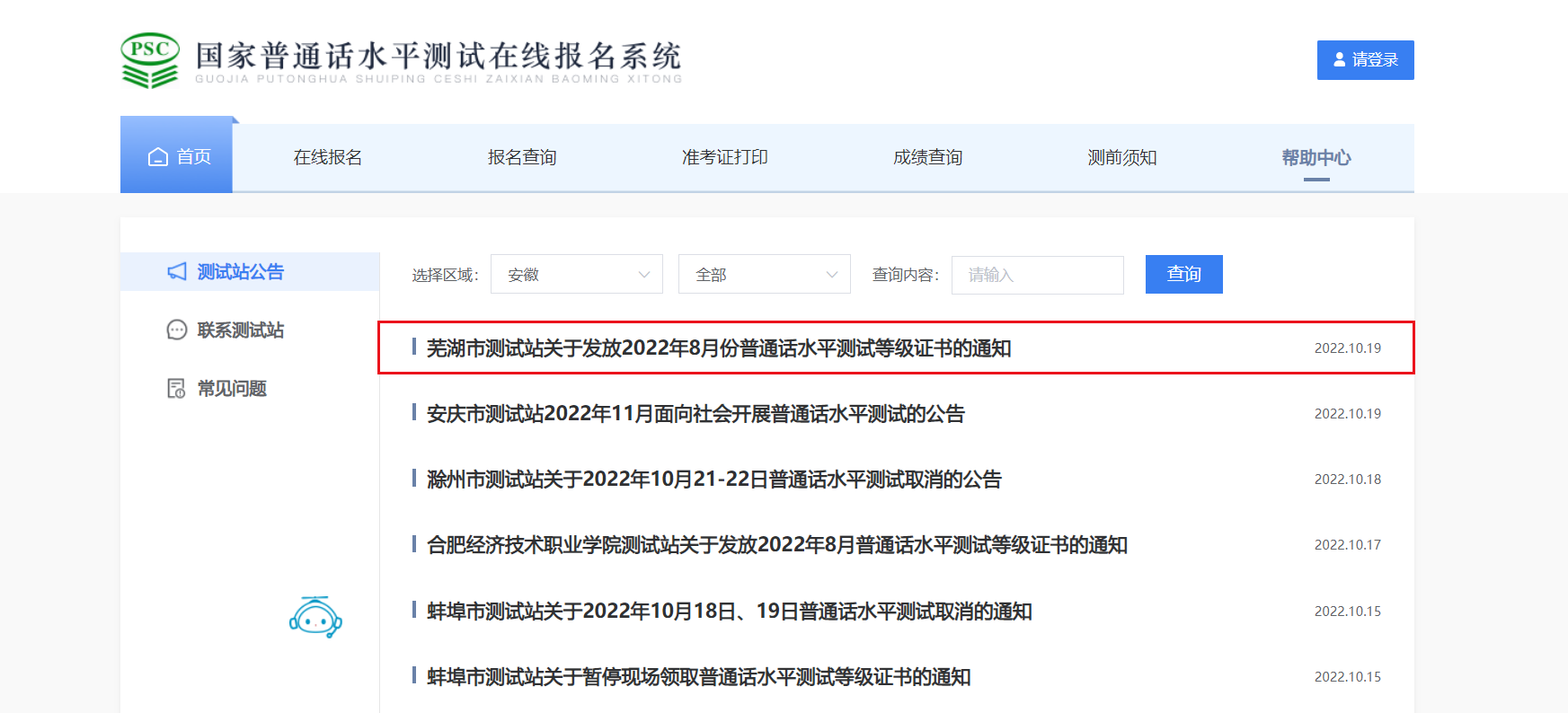Click the home icon in navigation bar
This screenshot has width=1568, height=713.
[x=158, y=157]
